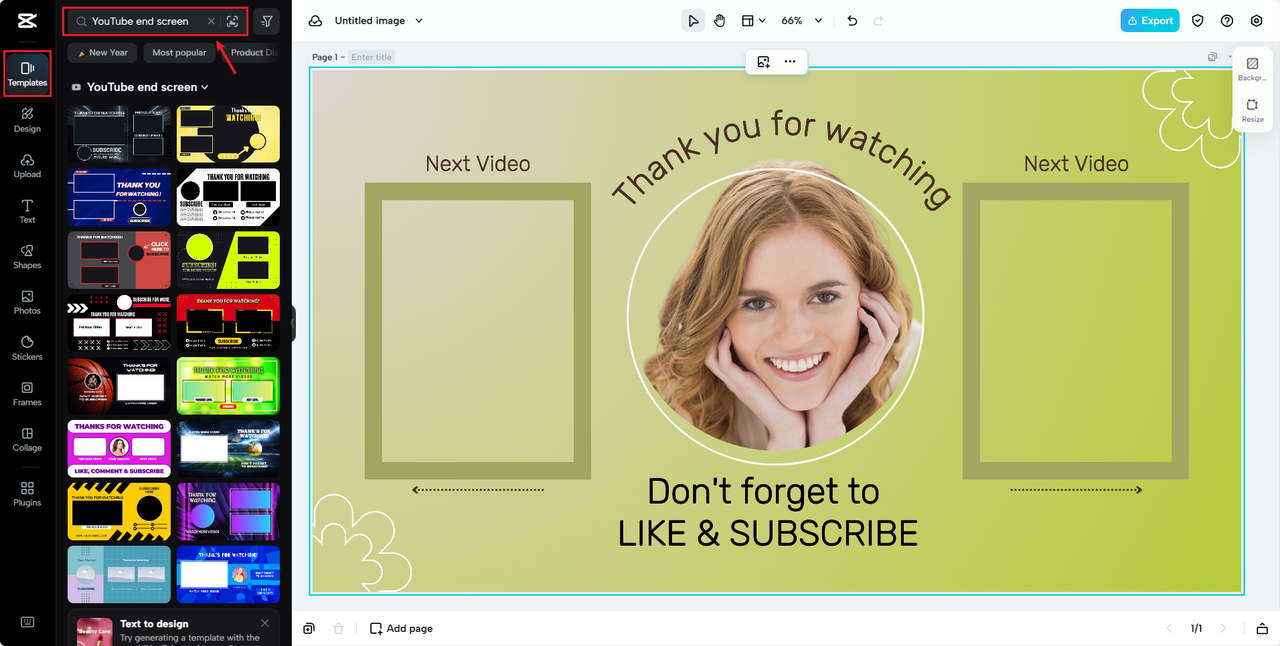Viewport: 1280px width, 646px height.
Task: Open the Plugins panel
Action: pyautogui.click(x=27, y=493)
